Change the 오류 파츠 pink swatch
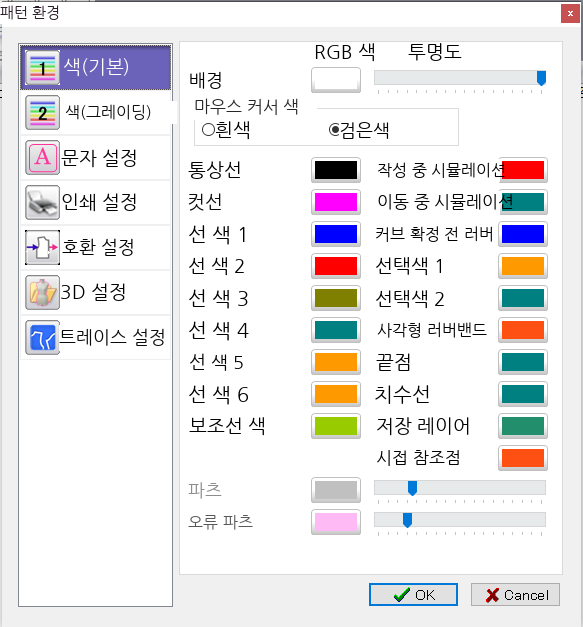Viewport: 583px width, 627px height. (x=336, y=522)
